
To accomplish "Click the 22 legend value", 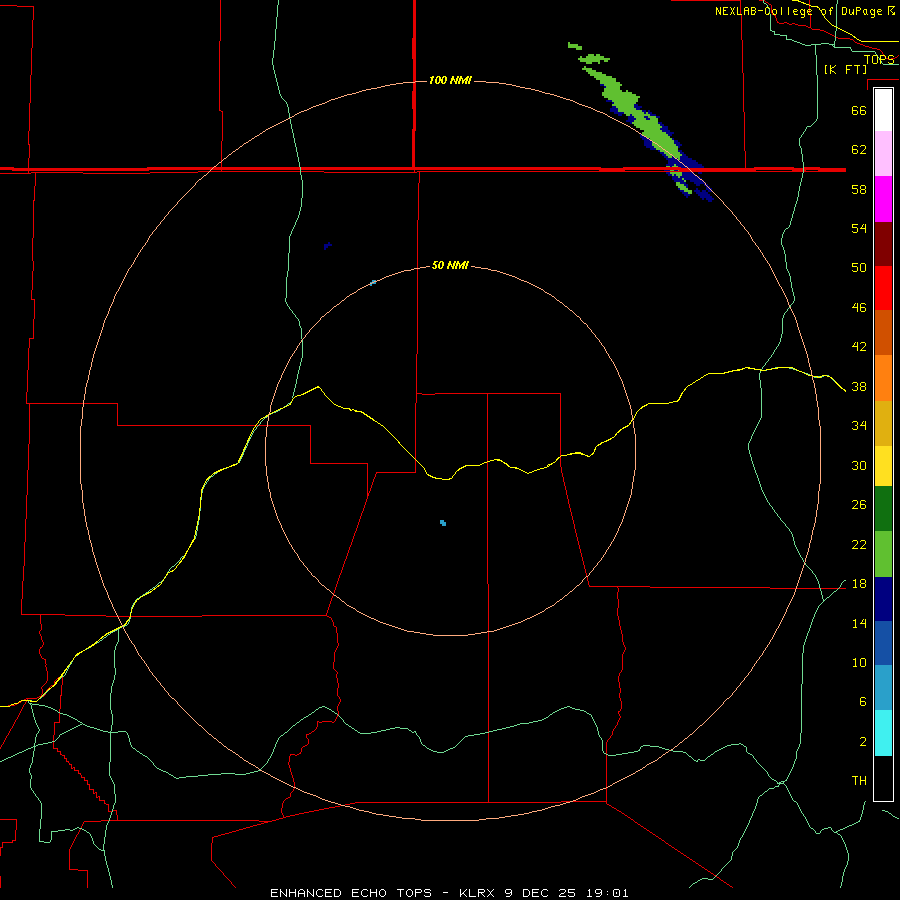I will pos(859,545).
